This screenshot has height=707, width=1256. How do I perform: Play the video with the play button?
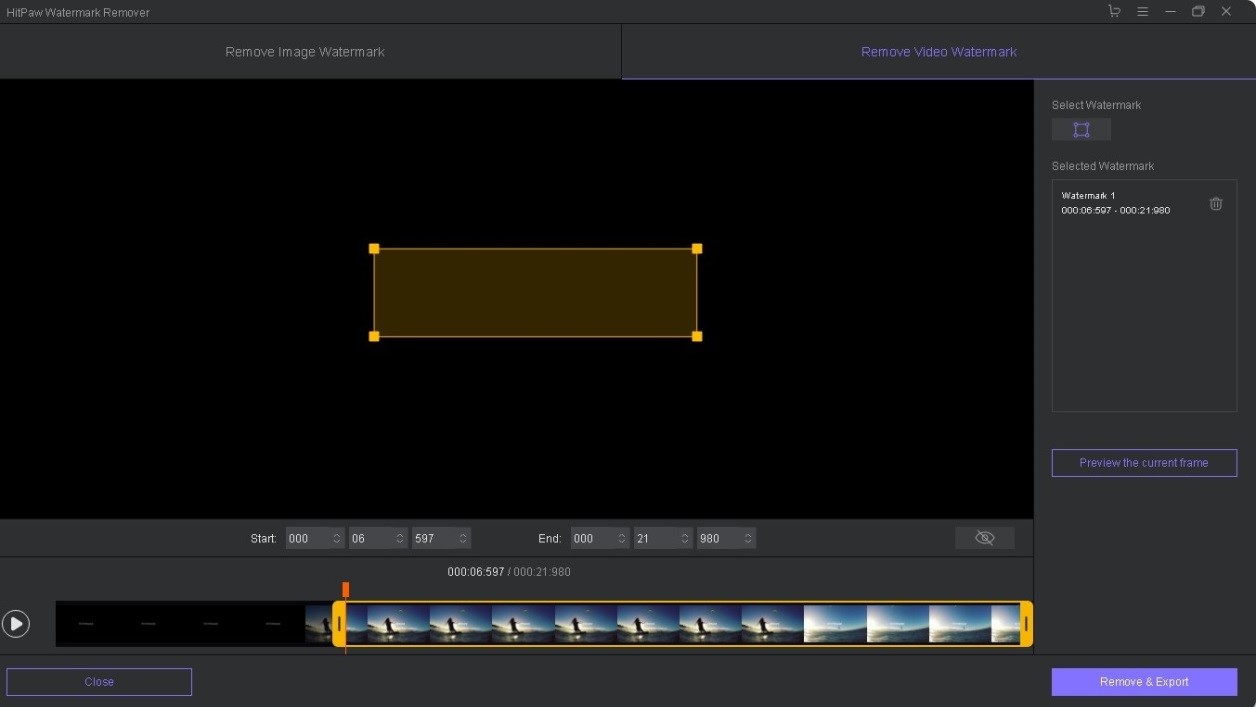[16, 623]
